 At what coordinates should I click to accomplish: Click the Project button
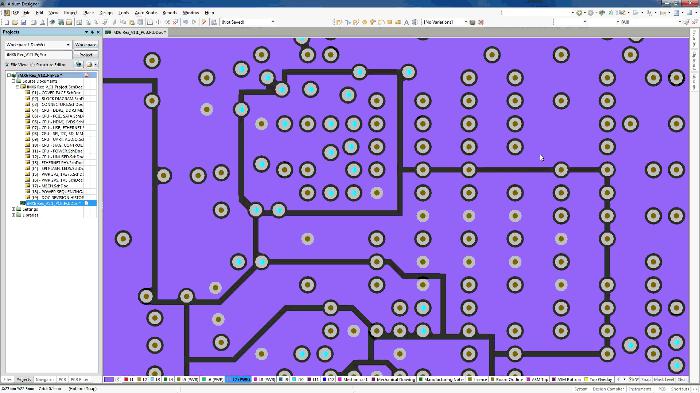85,54
